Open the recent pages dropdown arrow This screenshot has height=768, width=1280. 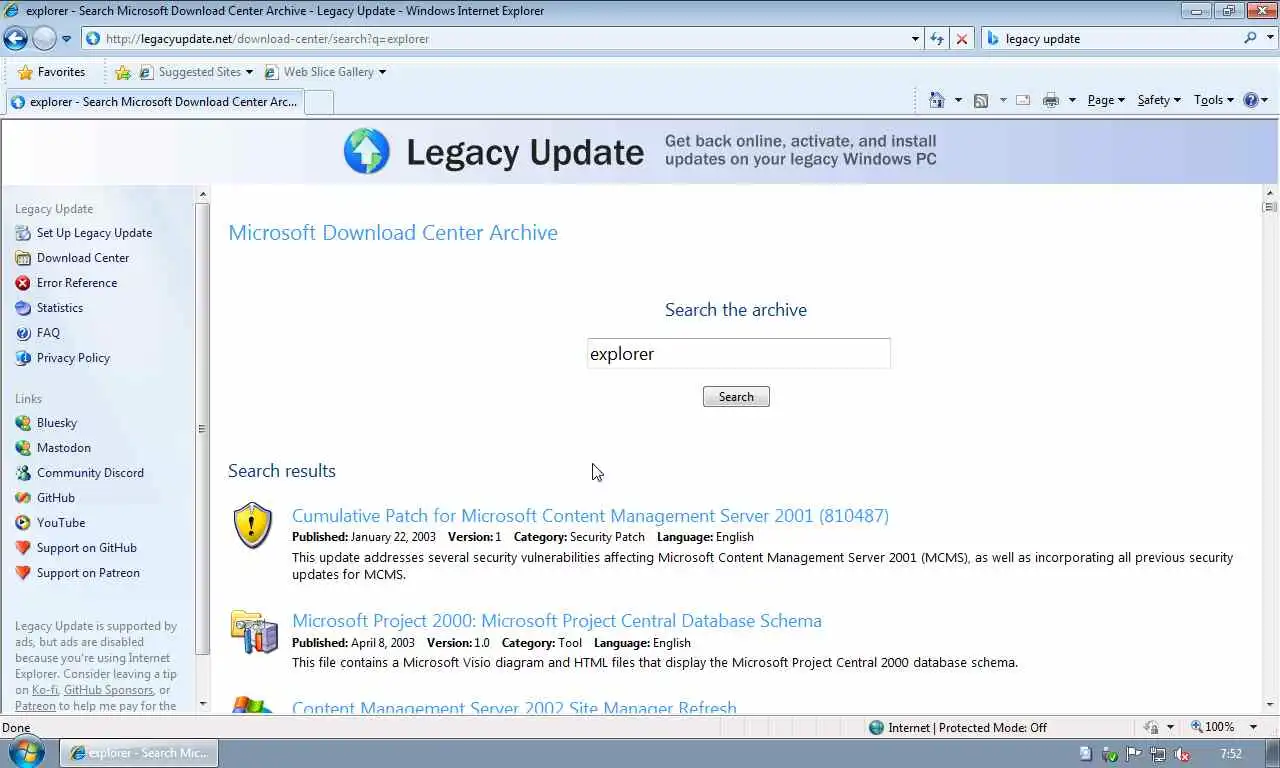click(x=67, y=39)
